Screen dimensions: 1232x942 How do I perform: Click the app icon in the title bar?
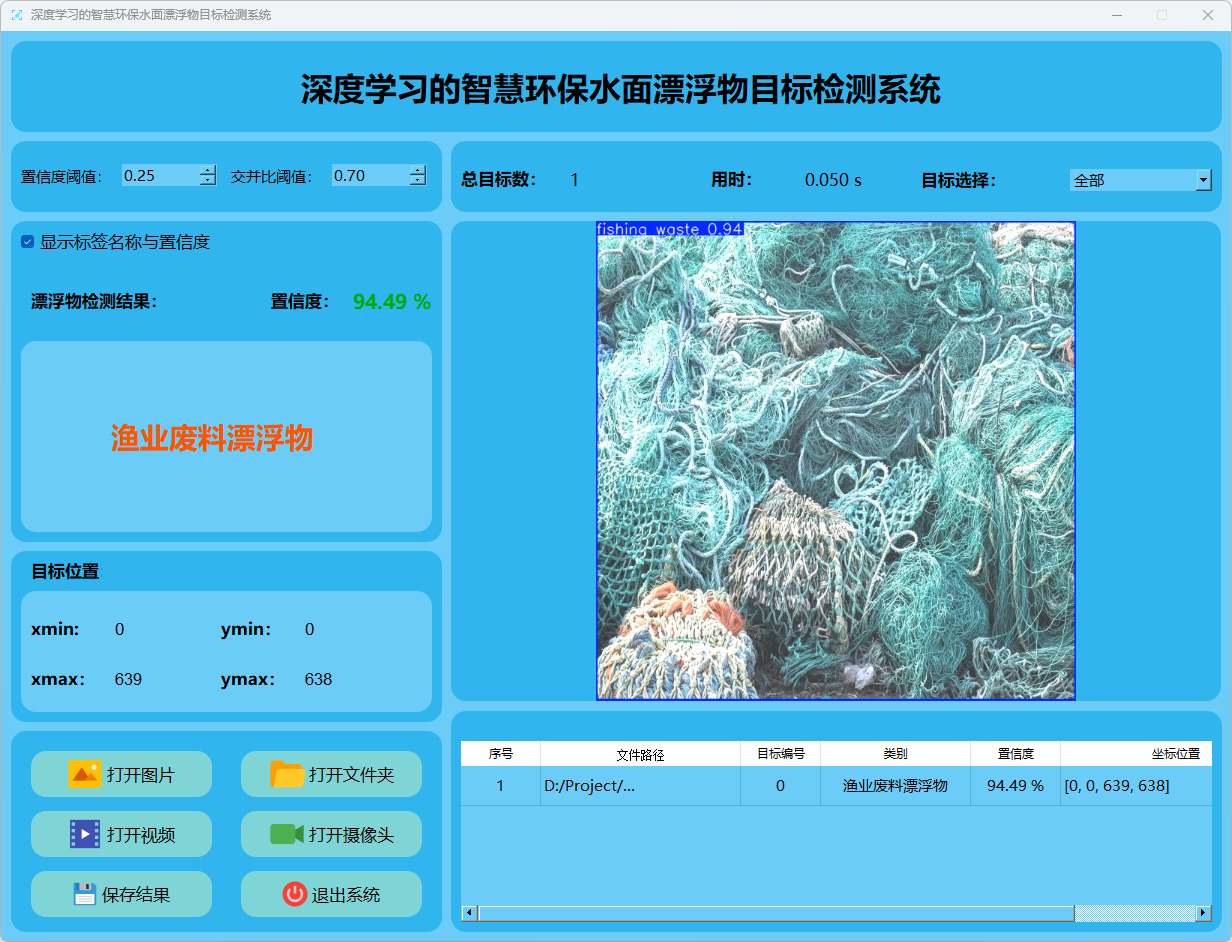(16, 15)
